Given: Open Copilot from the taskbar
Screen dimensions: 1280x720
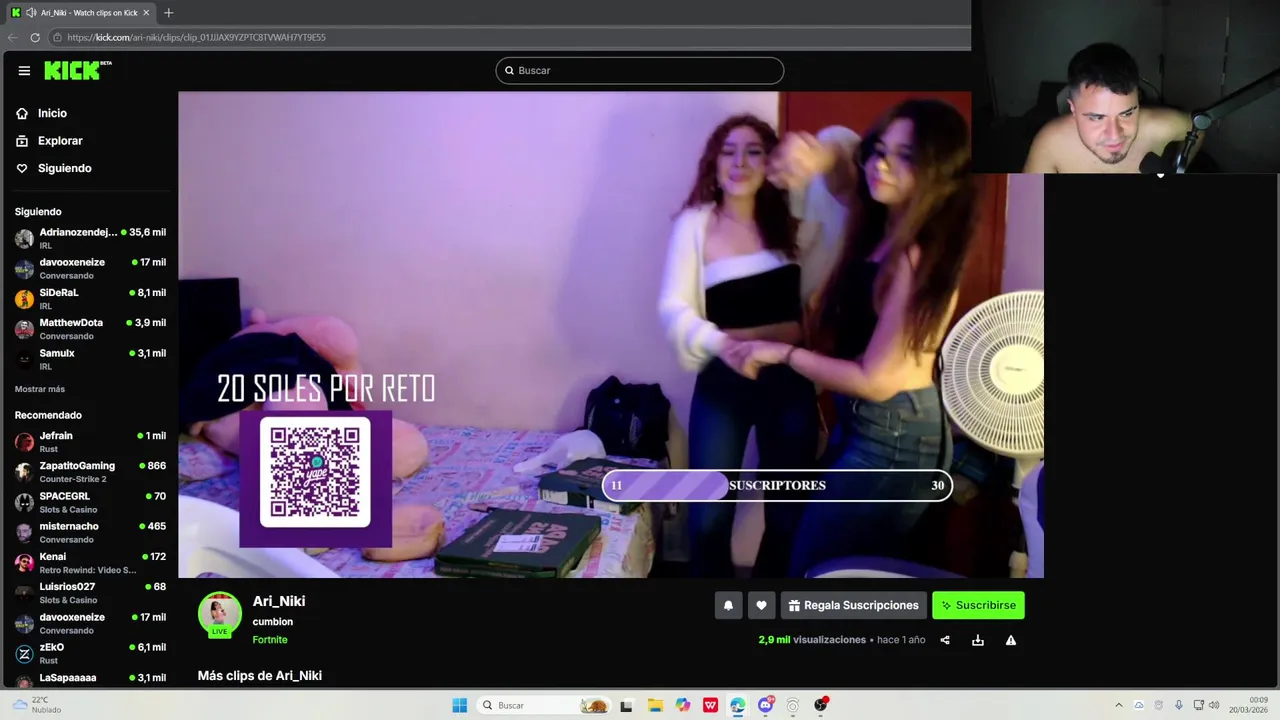Looking at the screenshot, I should [x=683, y=705].
